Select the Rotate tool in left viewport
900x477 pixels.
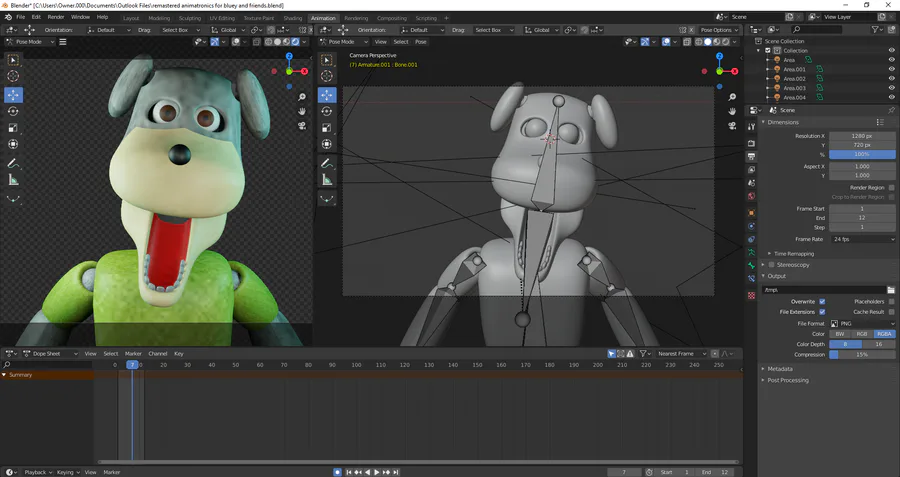pos(13,111)
